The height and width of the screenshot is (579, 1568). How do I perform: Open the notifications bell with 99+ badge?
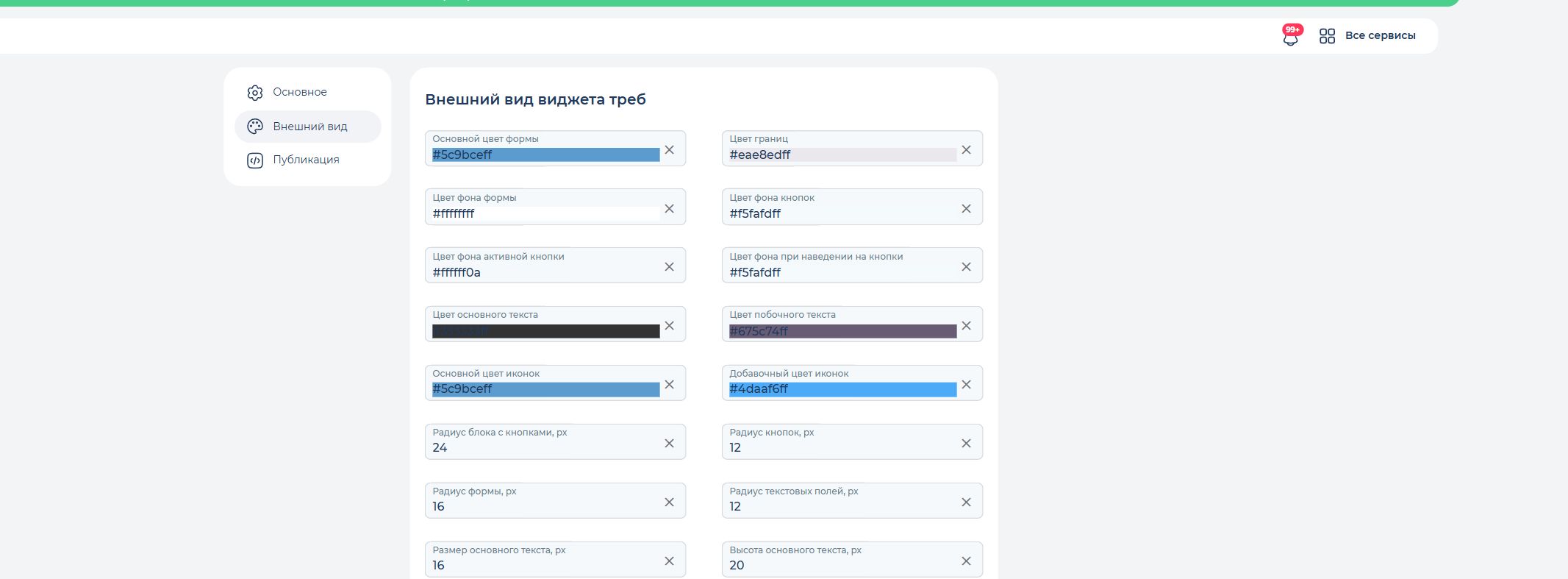tap(1291, 35)
